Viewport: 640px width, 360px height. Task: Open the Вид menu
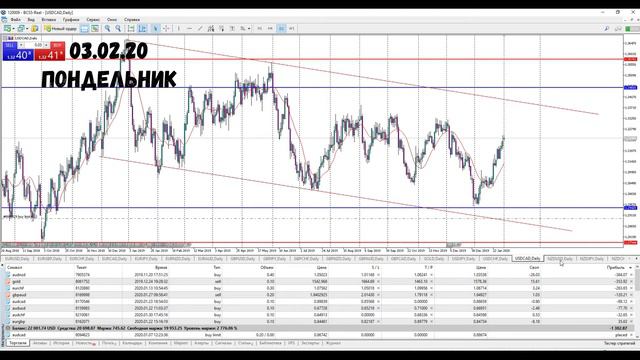[x=31, y=20]
